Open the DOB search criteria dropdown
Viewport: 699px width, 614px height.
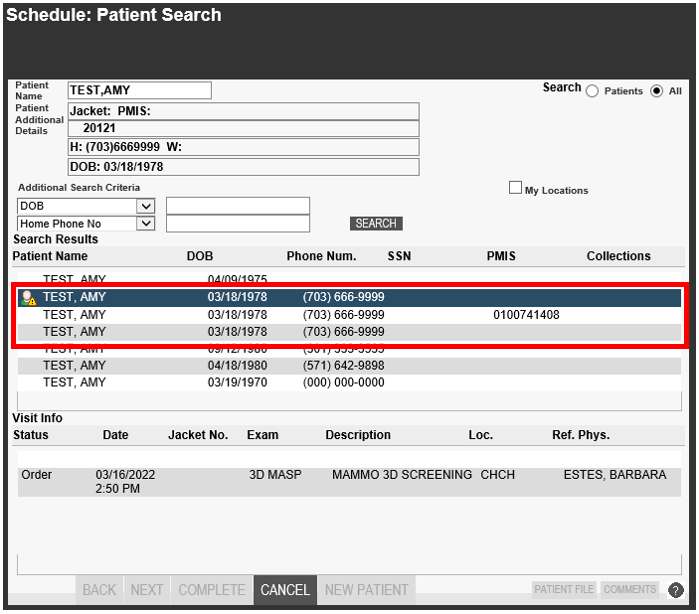coord(145,206)
